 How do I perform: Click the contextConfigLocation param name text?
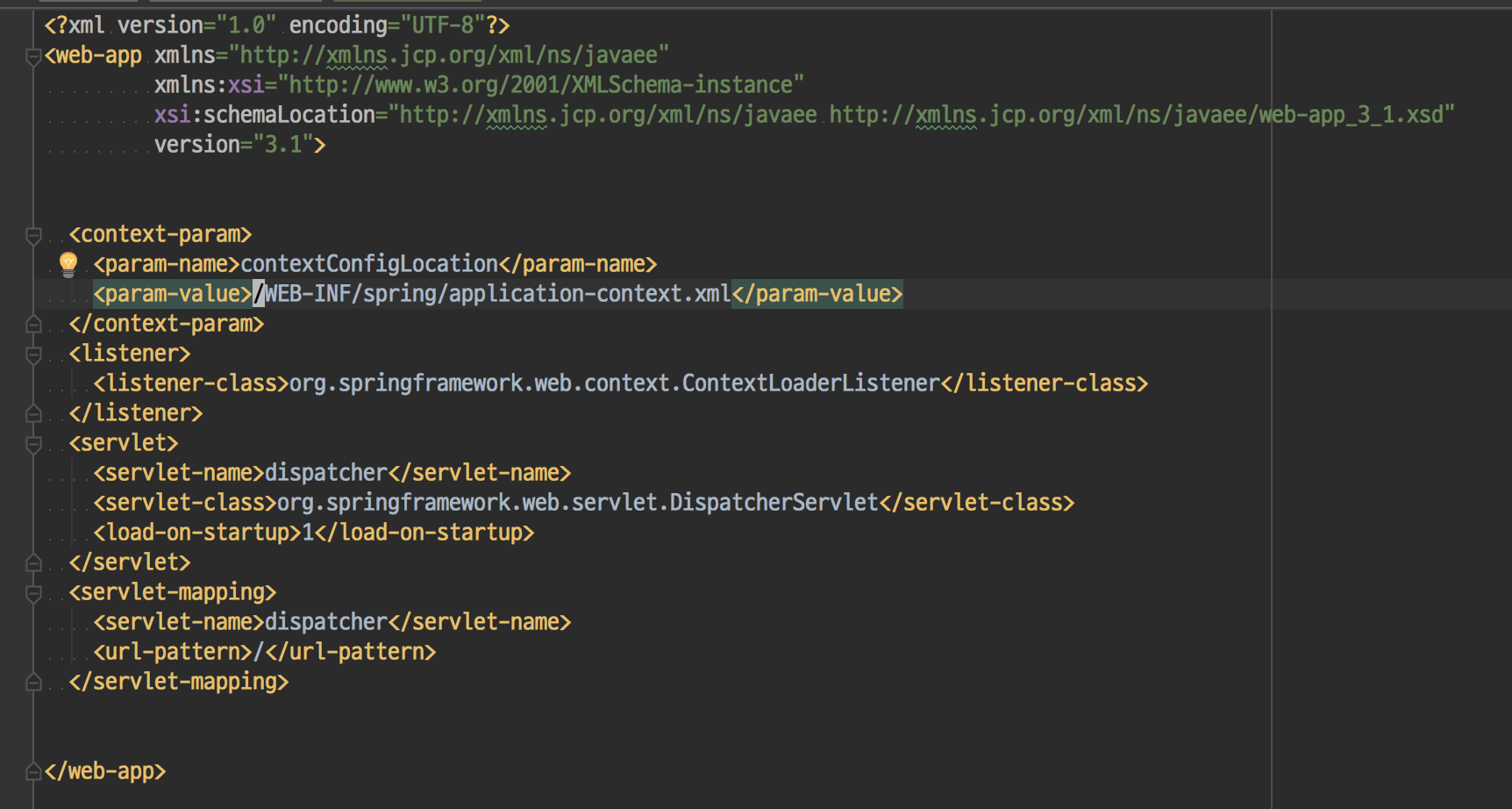pyautogui.click(x=369, y=264)
